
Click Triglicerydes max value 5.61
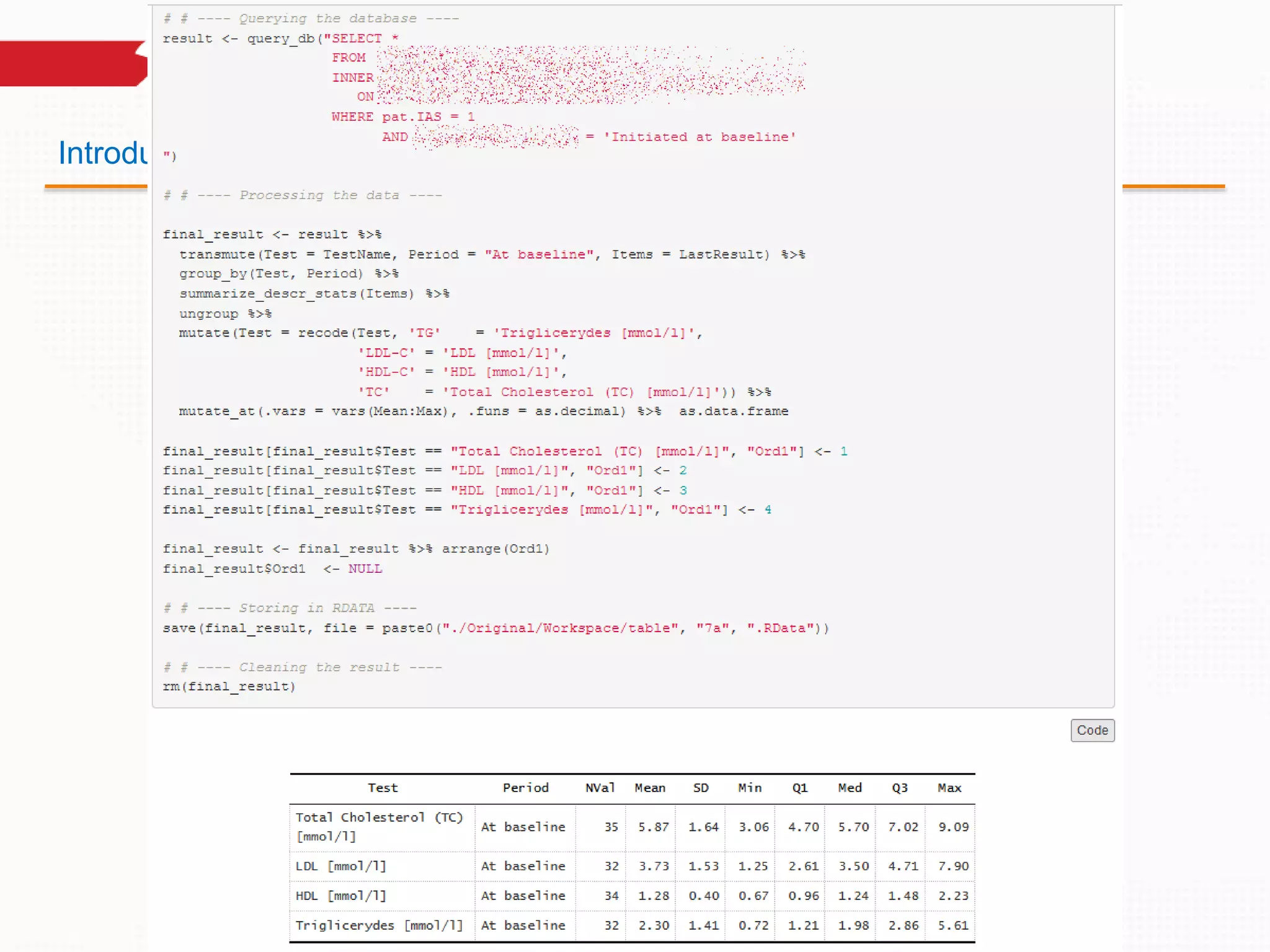[x=953, y=925]
